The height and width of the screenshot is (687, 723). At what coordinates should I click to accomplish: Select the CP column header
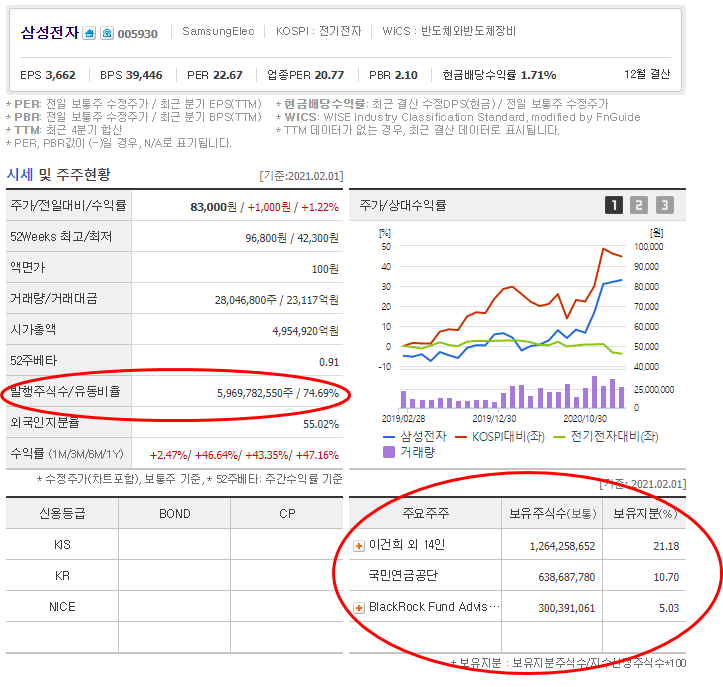[x=287, y=514]
